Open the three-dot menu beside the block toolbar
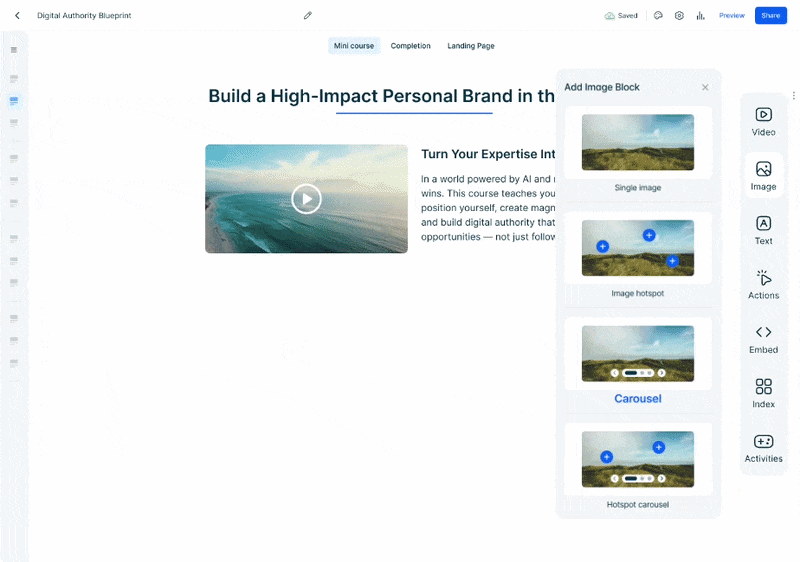 click(793, 96)
